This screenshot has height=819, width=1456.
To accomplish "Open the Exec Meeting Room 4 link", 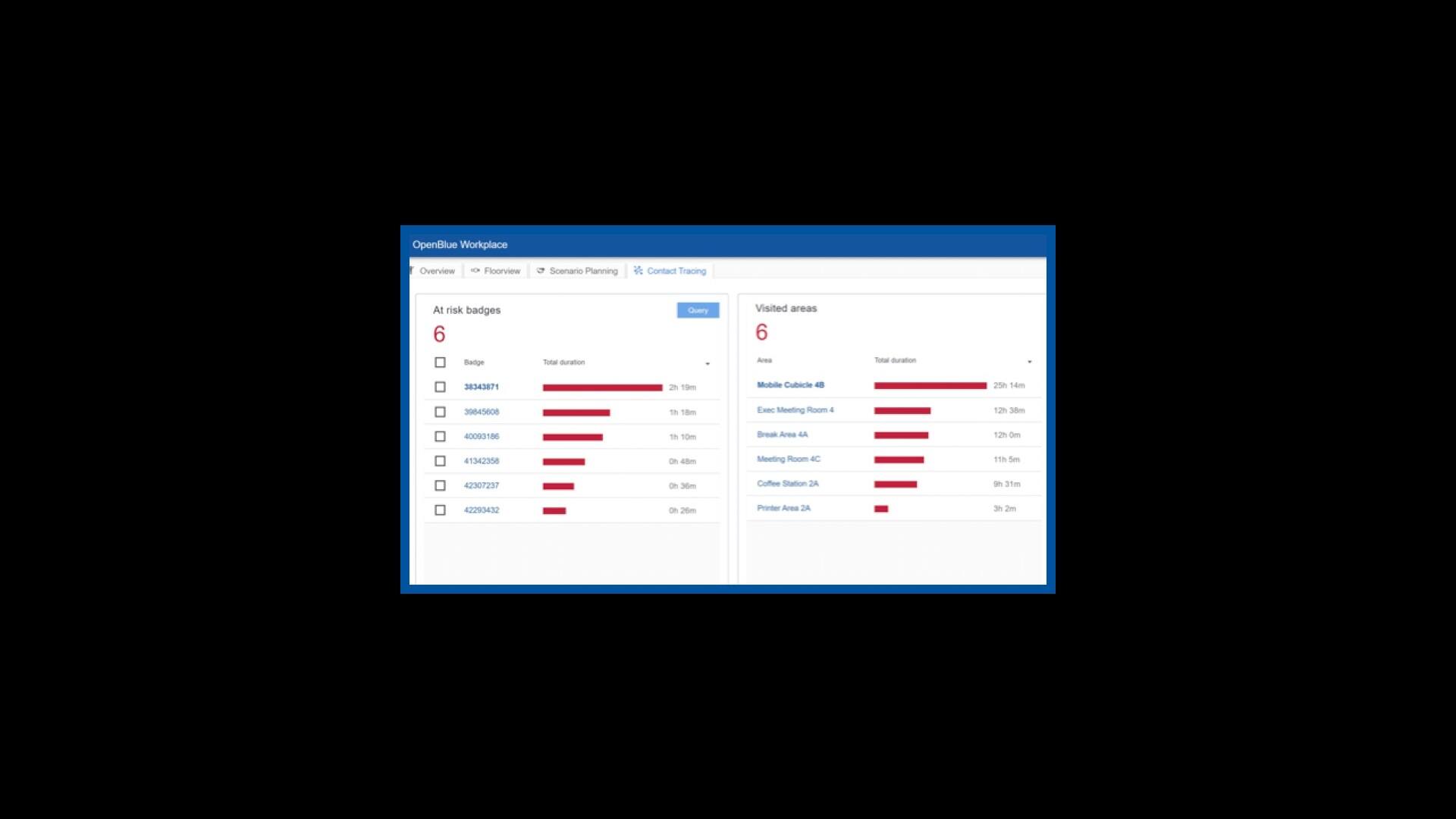I will point(795,410).
